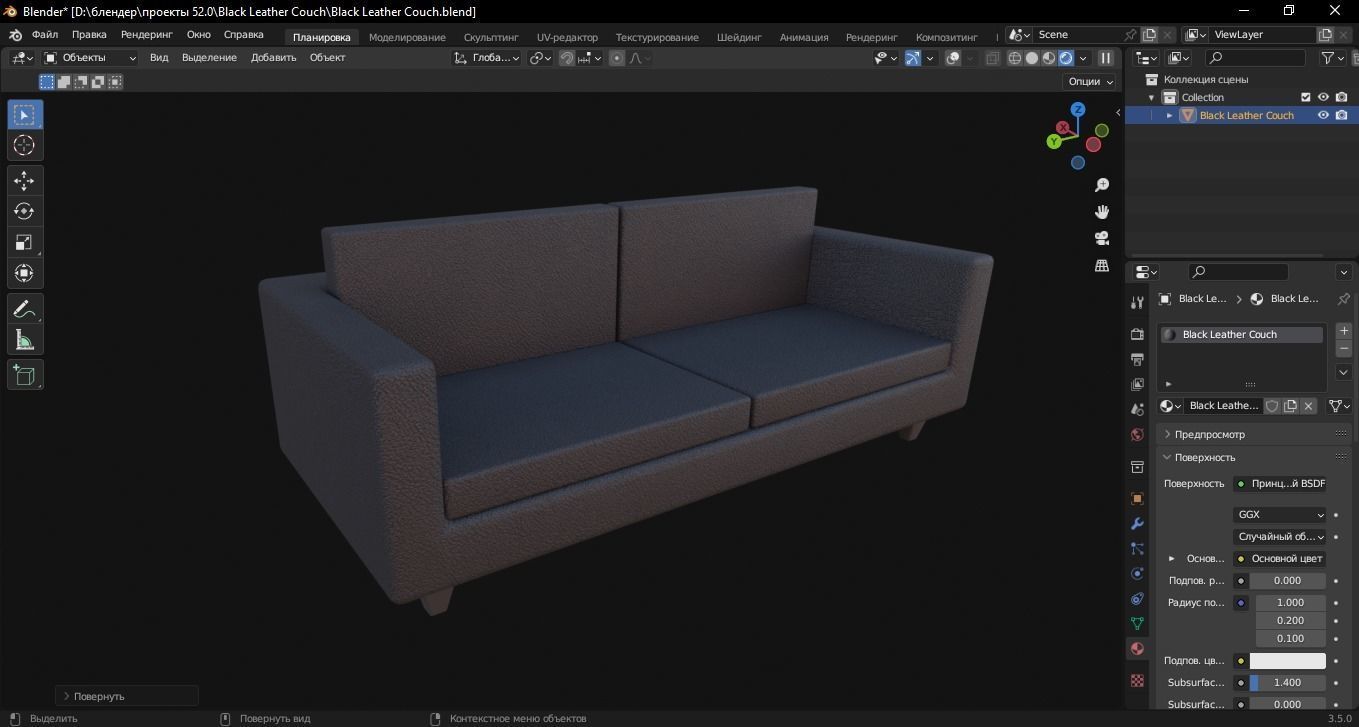Open the Physics properties tab
This screenshot has width=1359, height=727.
pyautogui.click(x=1137, y=573)
